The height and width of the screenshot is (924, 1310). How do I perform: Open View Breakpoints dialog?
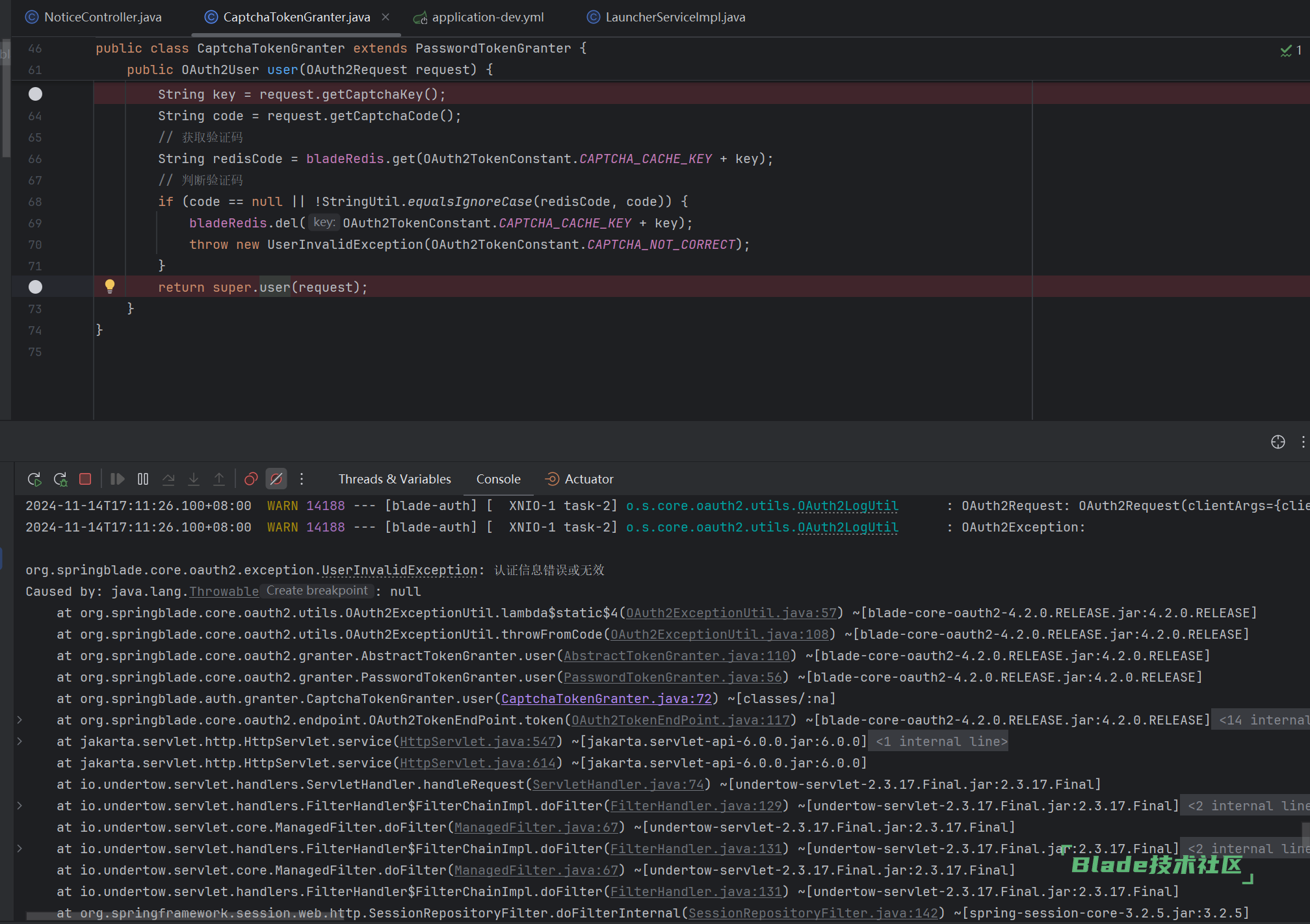[251, 479]
